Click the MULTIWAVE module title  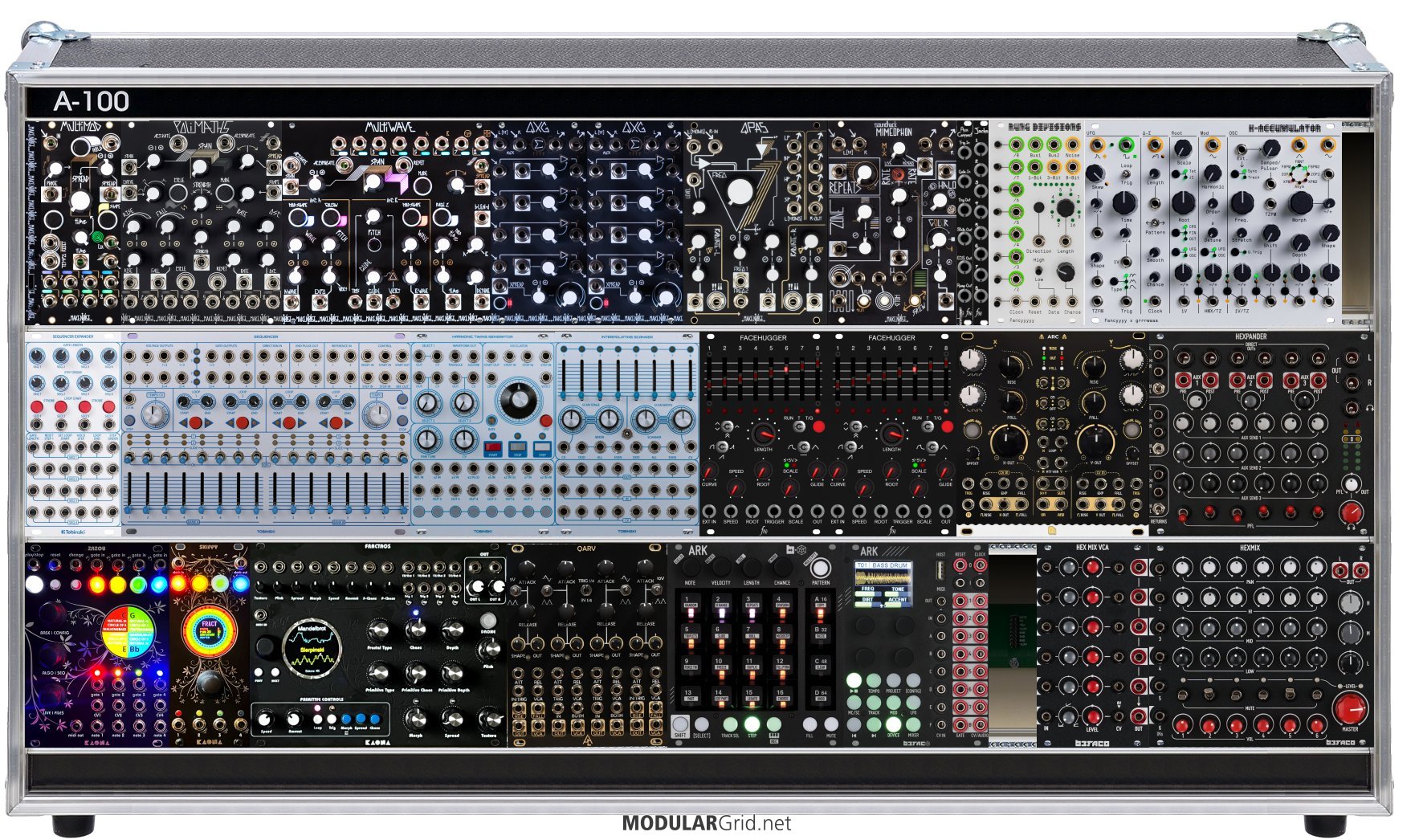pyautogui.click(x=389, y=127)
